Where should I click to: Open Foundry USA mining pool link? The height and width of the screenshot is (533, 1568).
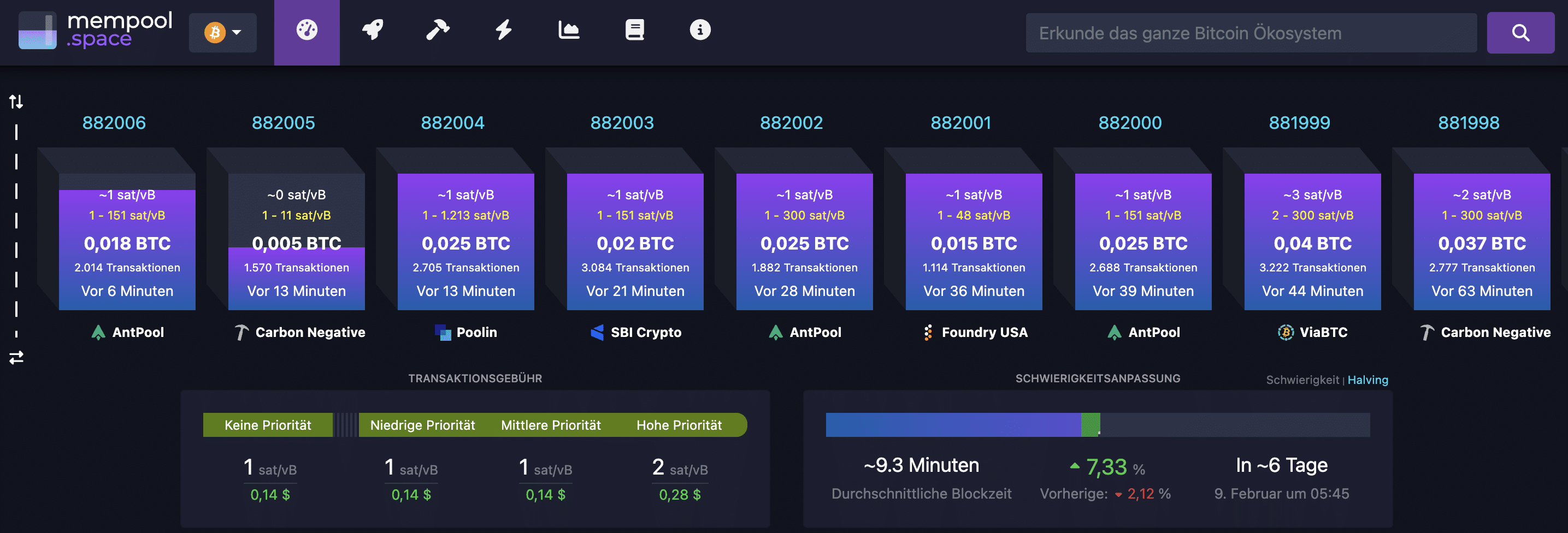click(x=975, y=332)
